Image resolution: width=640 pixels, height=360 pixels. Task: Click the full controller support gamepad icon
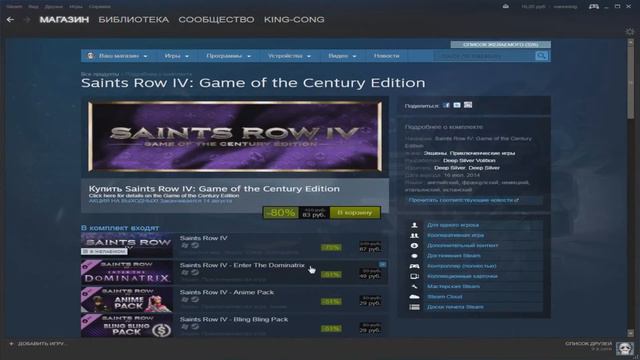point(414,266)
